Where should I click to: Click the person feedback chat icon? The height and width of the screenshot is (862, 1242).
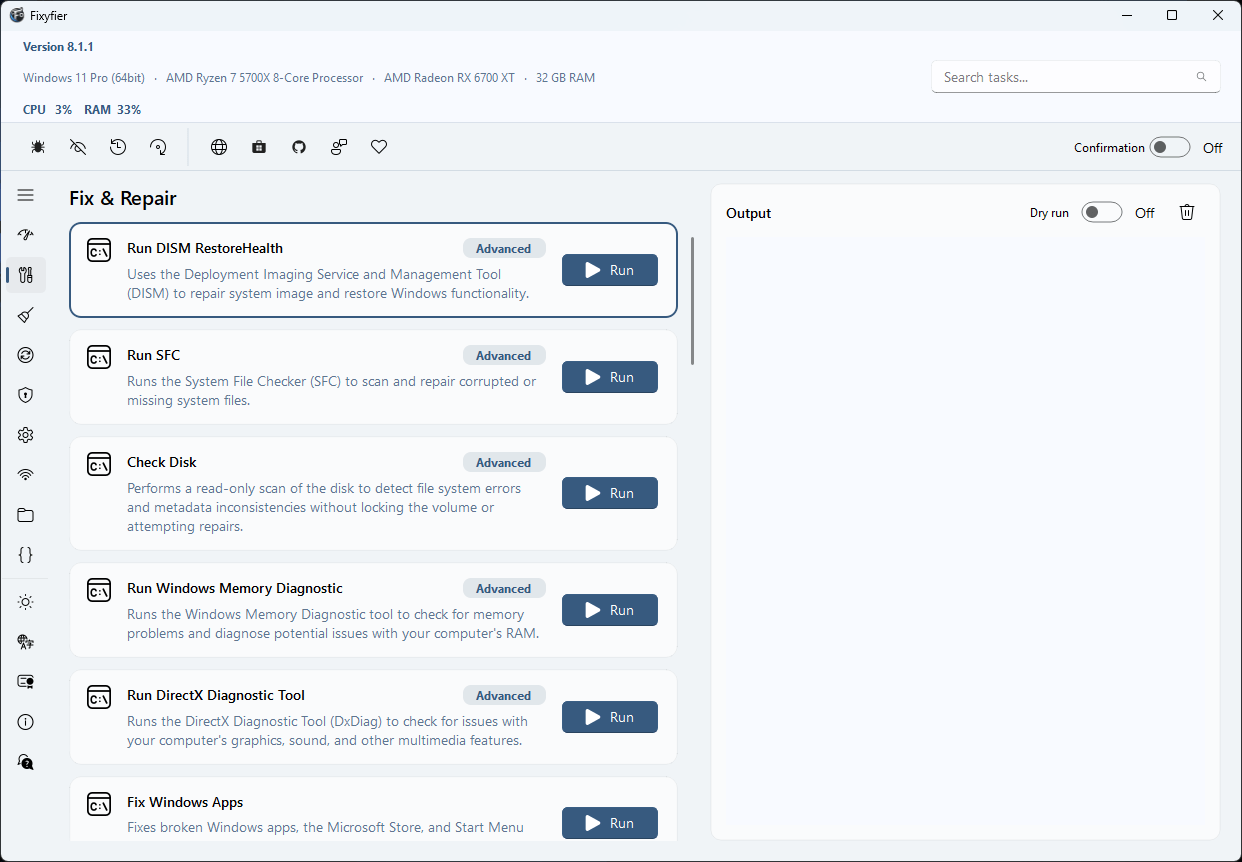coord(339,147)
